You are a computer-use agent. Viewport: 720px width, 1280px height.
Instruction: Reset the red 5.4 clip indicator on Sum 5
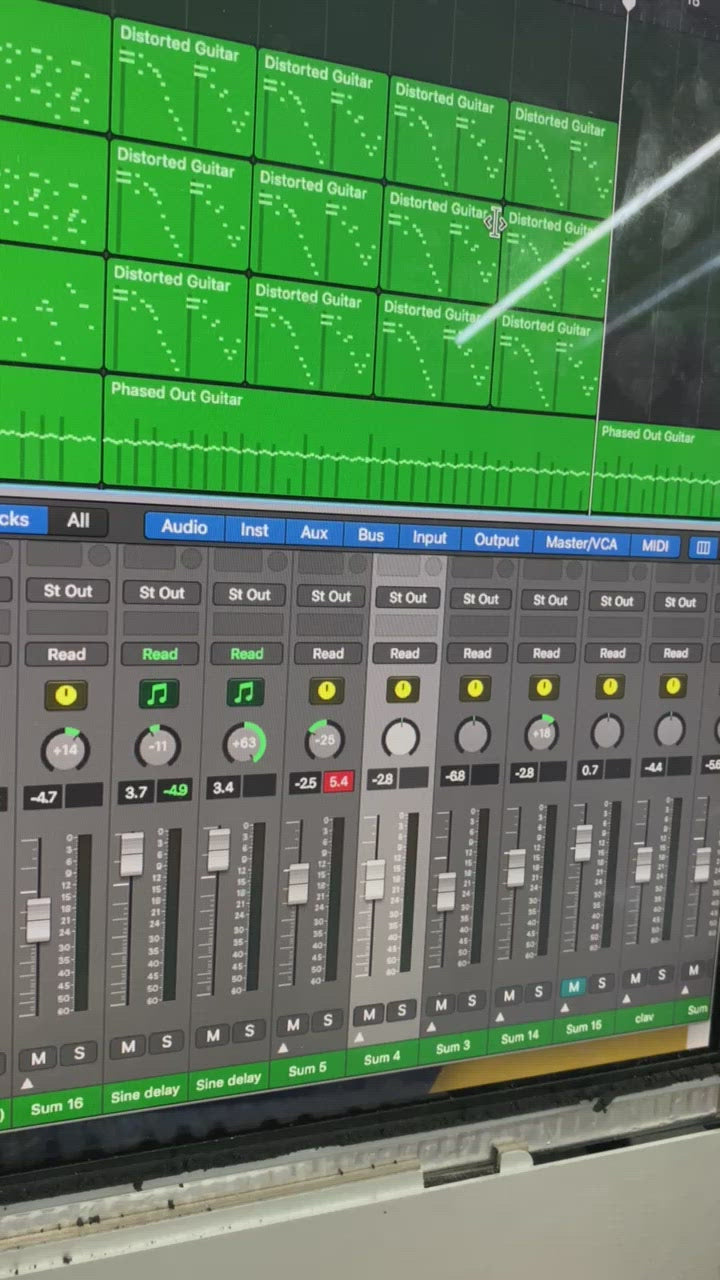pyautogui.click(x=337, y=782)
